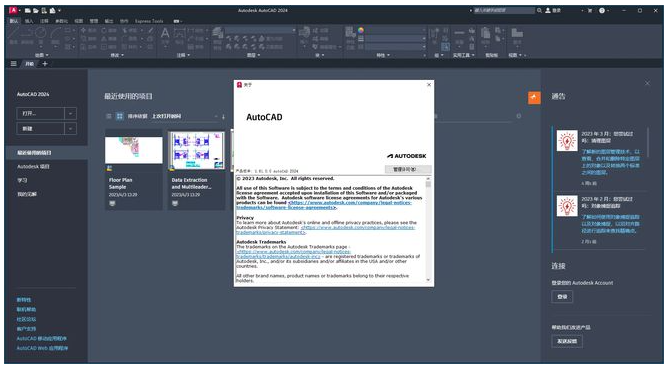The height and width of the screenshot is (367, 668).
Task: Open the privacy-statement link in About dialog
Action: click(x=326, y=230)
